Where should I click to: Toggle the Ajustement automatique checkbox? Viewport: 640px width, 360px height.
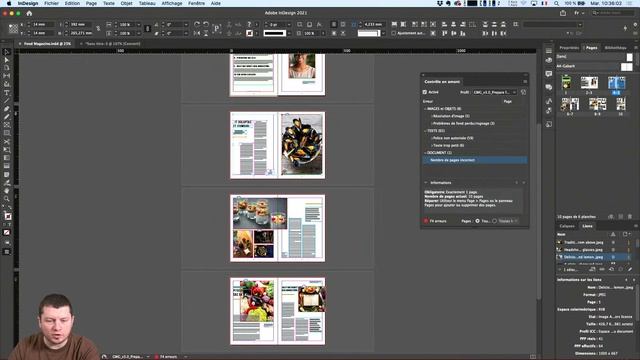click(393, 33)
